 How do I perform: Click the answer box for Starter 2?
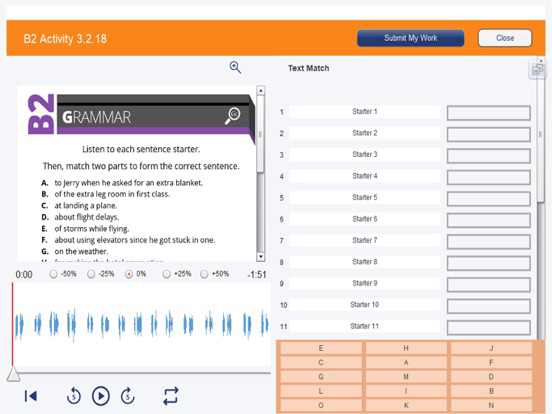489,134
